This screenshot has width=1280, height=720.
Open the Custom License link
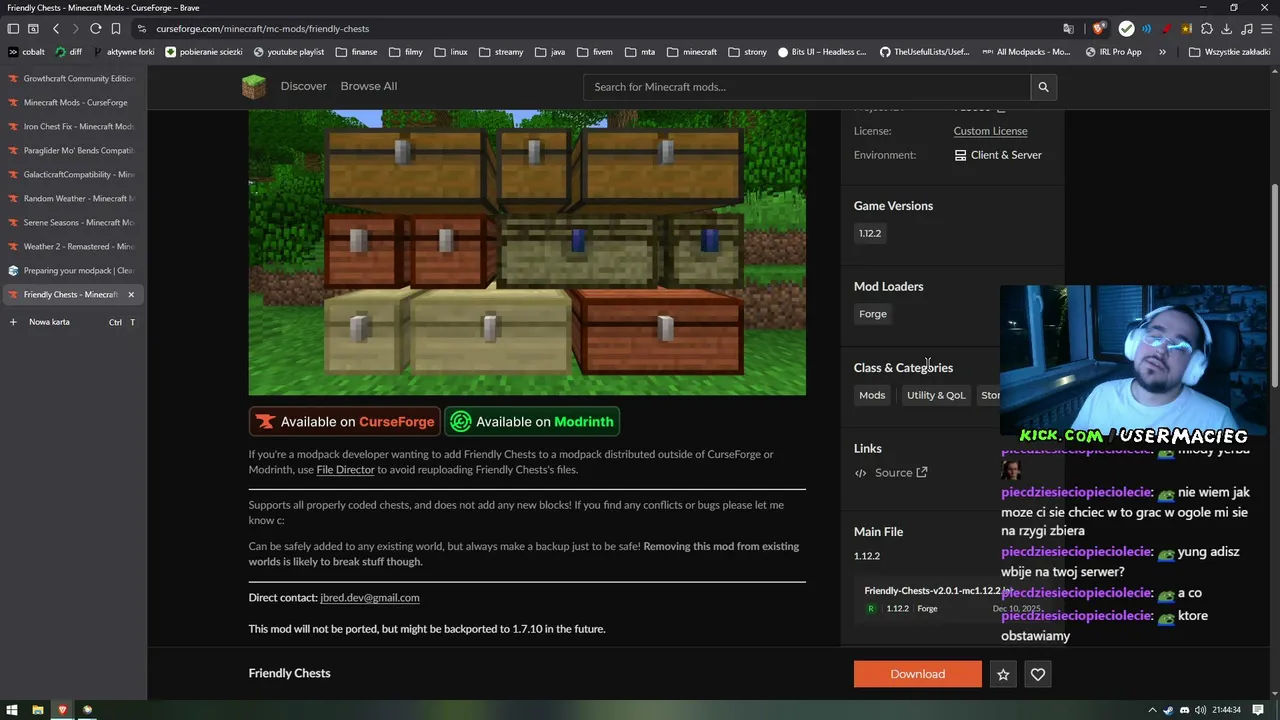(x=990, y=131)
